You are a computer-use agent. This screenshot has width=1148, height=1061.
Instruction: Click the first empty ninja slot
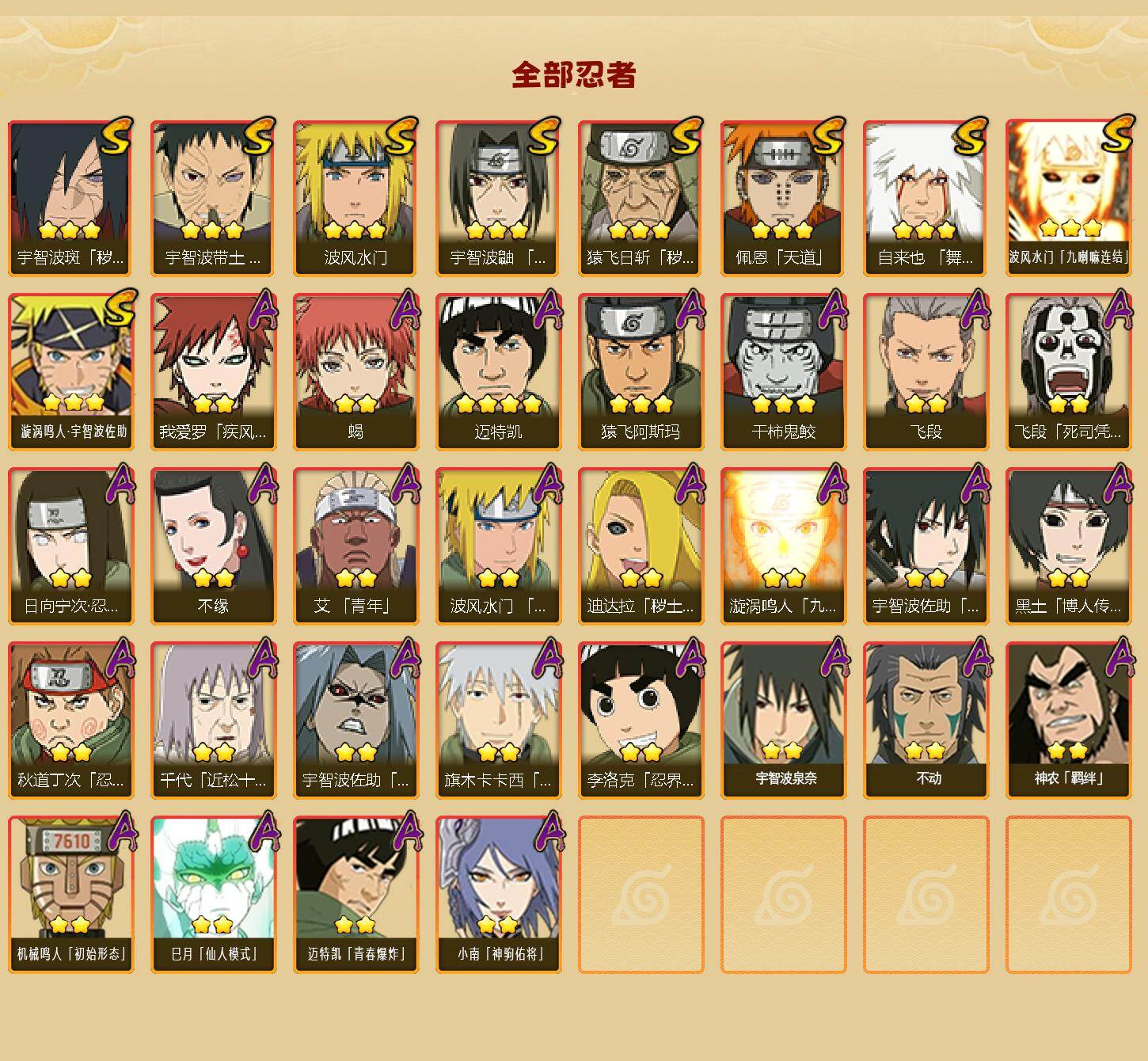(641, 895)
